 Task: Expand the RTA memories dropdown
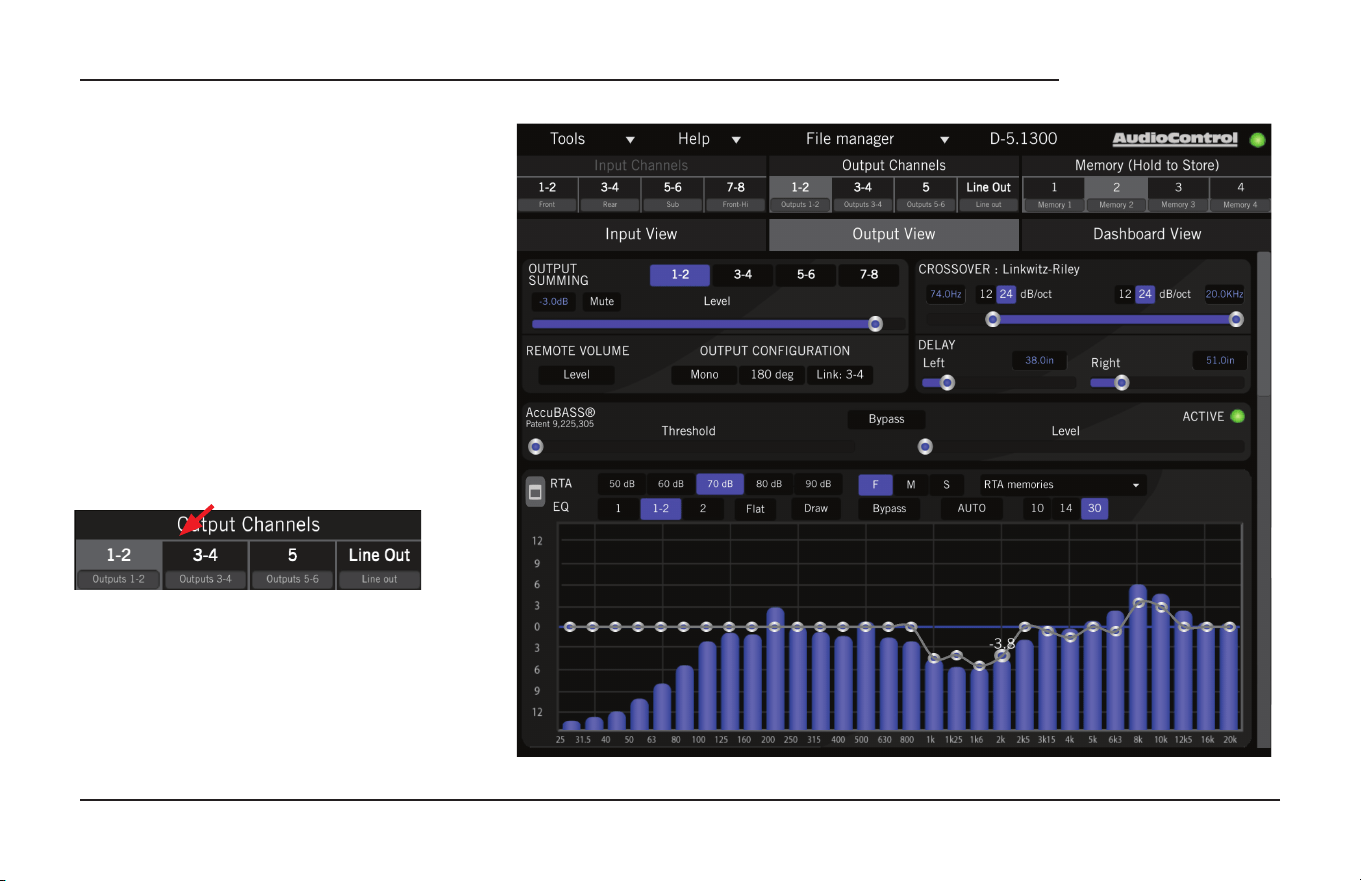pyautogui.click(x=1063, y=484)
